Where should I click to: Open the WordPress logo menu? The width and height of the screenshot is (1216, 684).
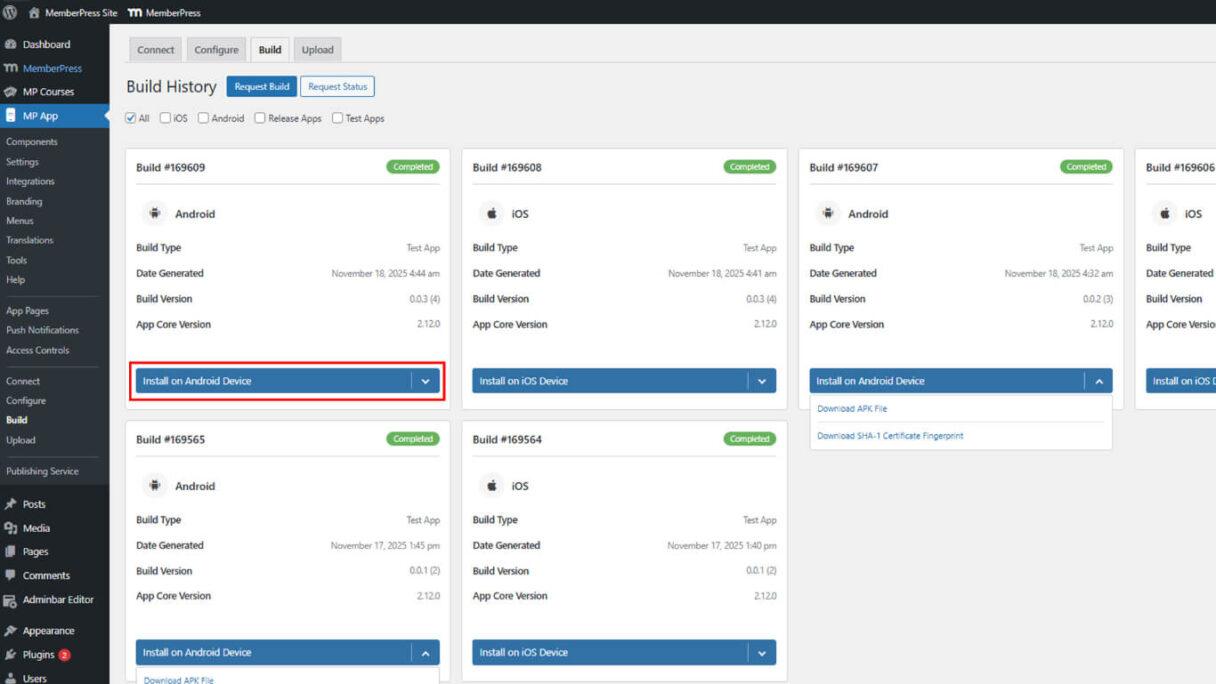(x=11, y=13)
